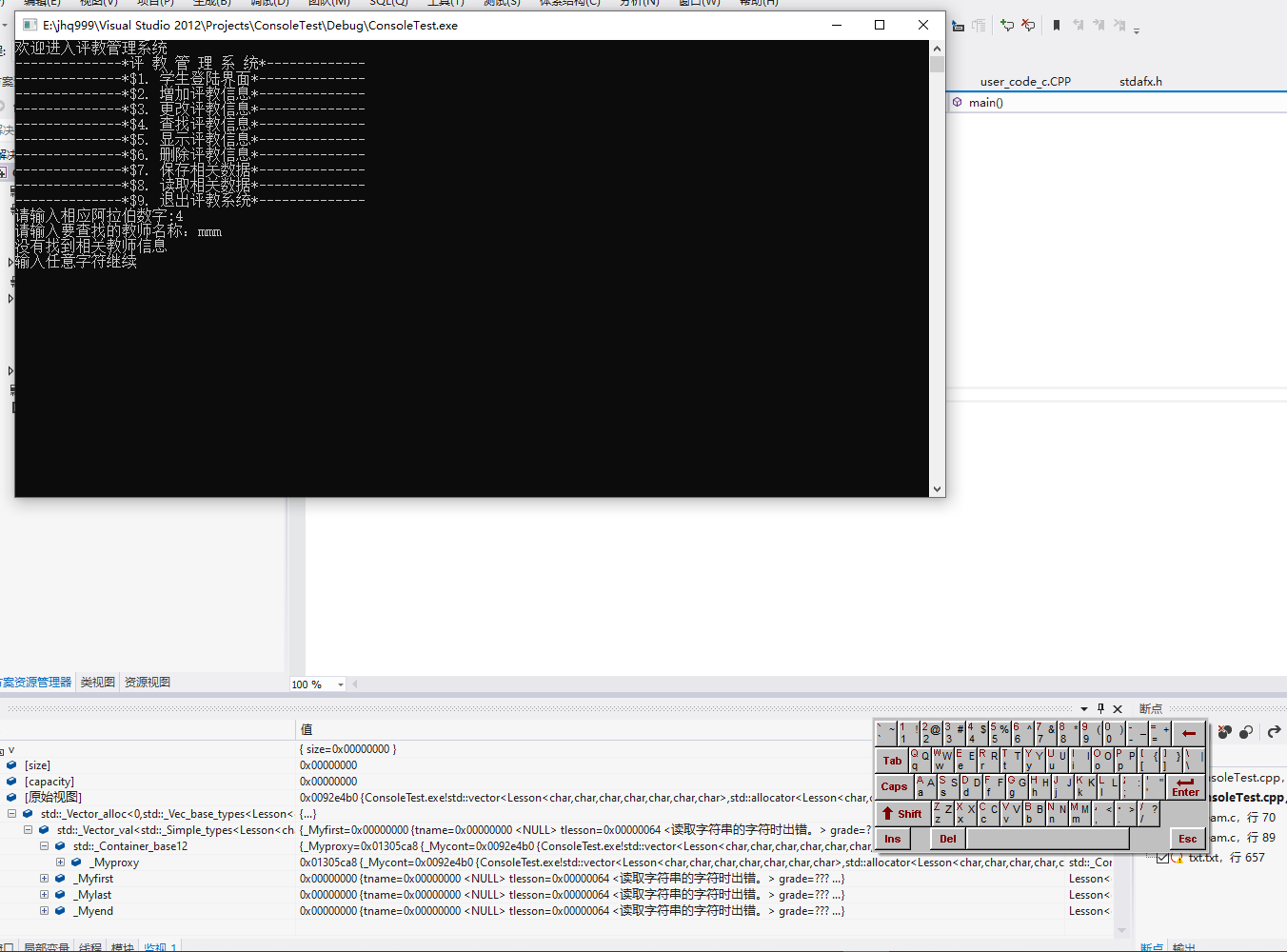Switch to the 线程 bottom tab

click(x=90, y=947)
